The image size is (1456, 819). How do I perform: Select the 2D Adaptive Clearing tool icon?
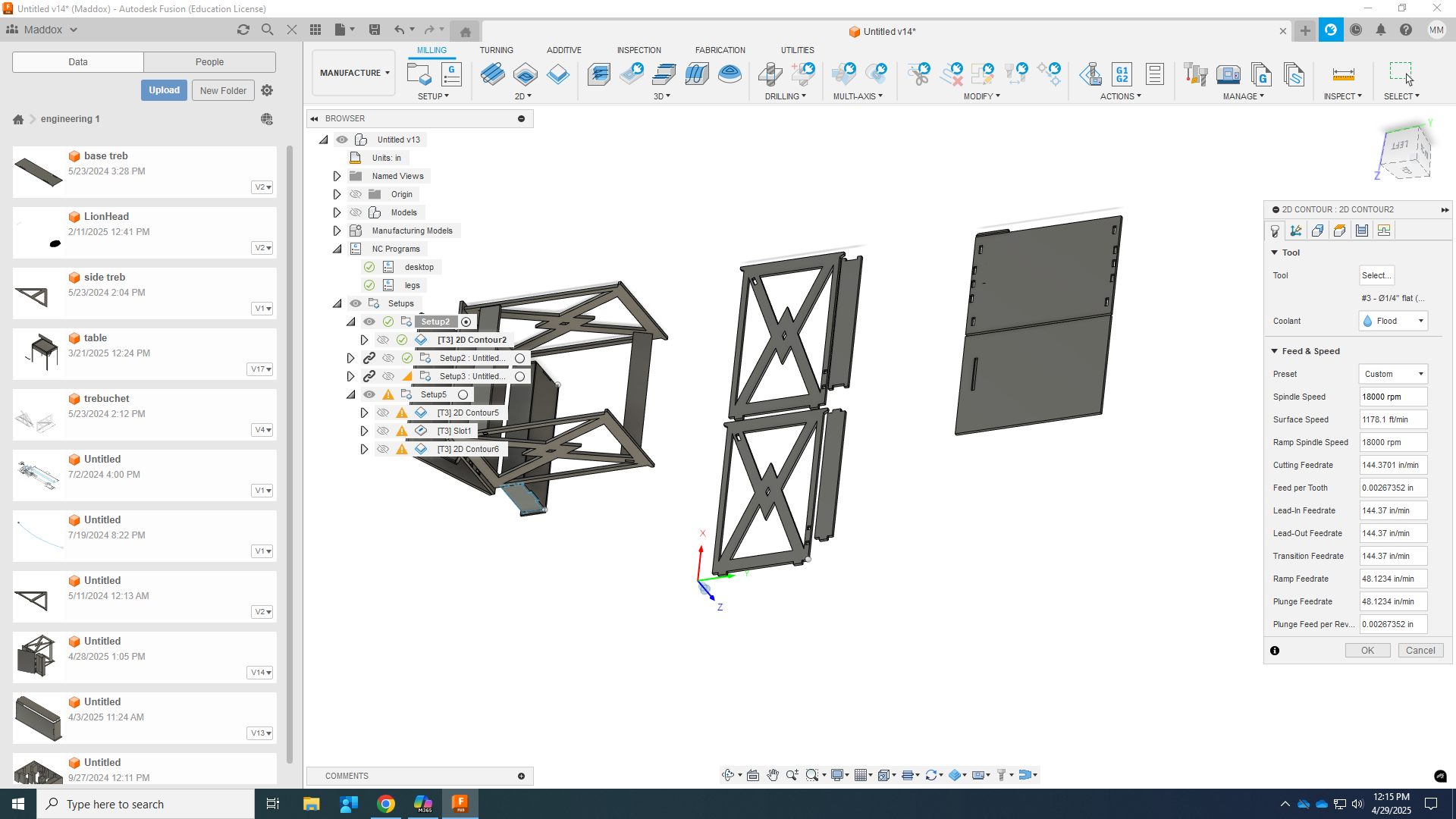pyautogui.click(x=492, y=74)
